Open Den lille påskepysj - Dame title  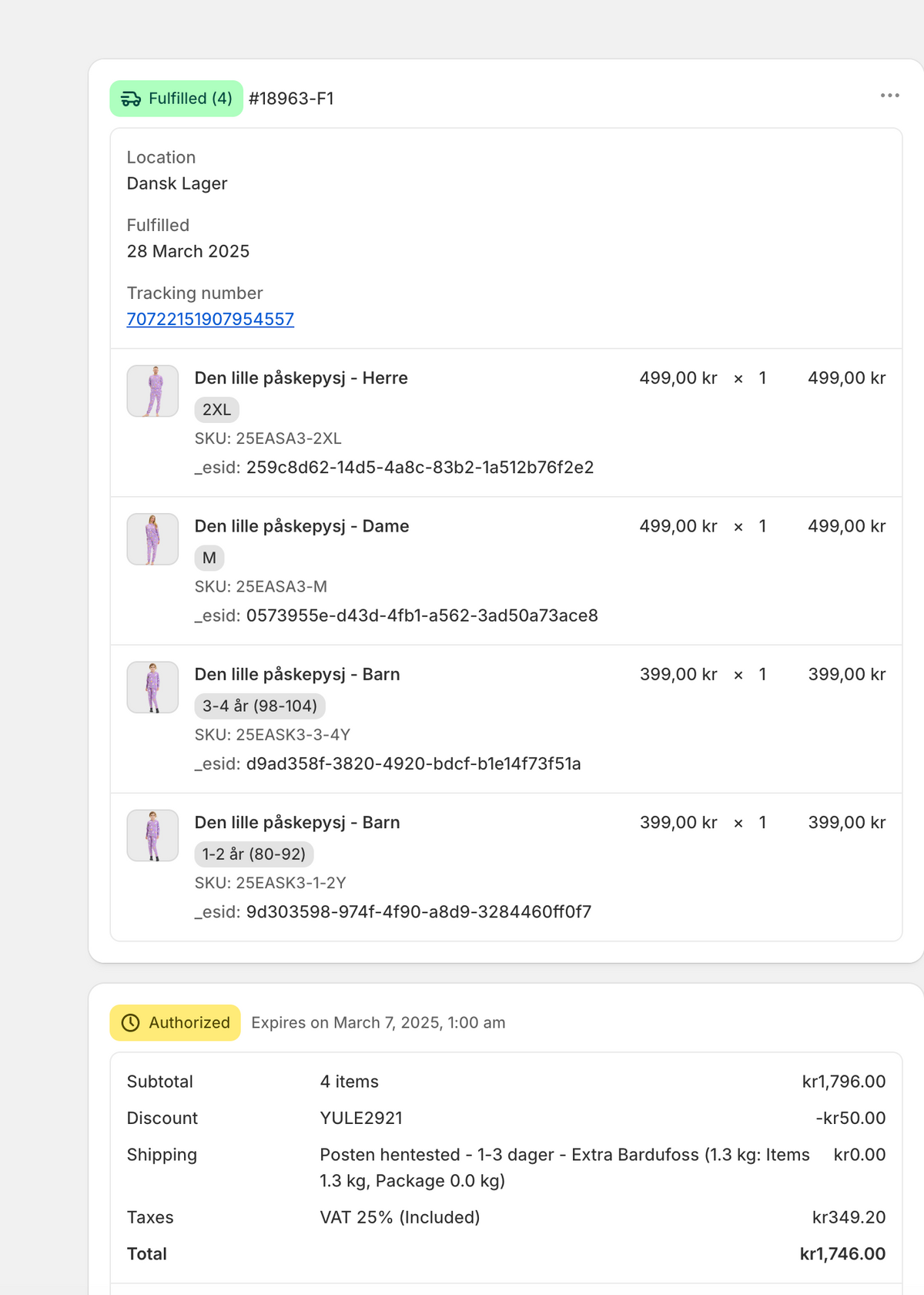pos(302,526)
